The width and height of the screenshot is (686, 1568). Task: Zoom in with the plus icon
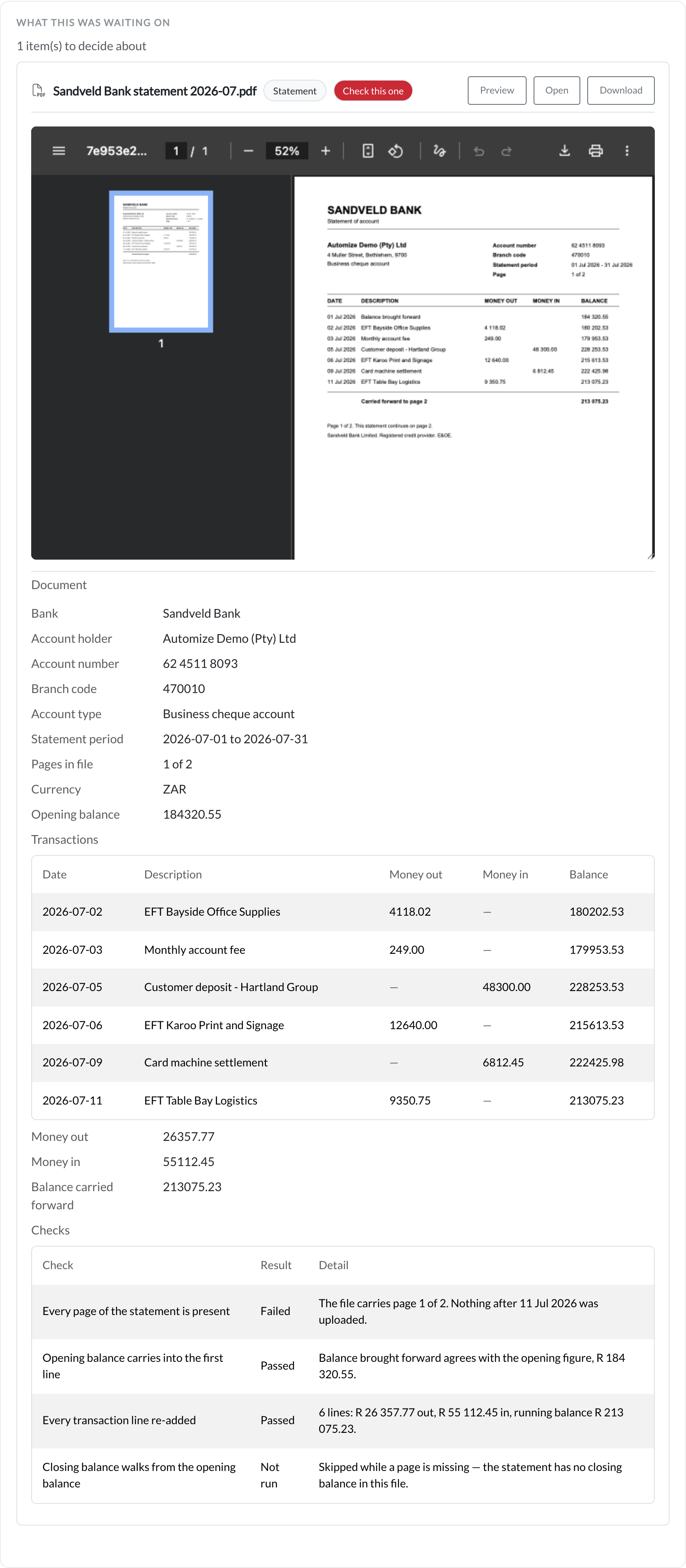point(326,150)
